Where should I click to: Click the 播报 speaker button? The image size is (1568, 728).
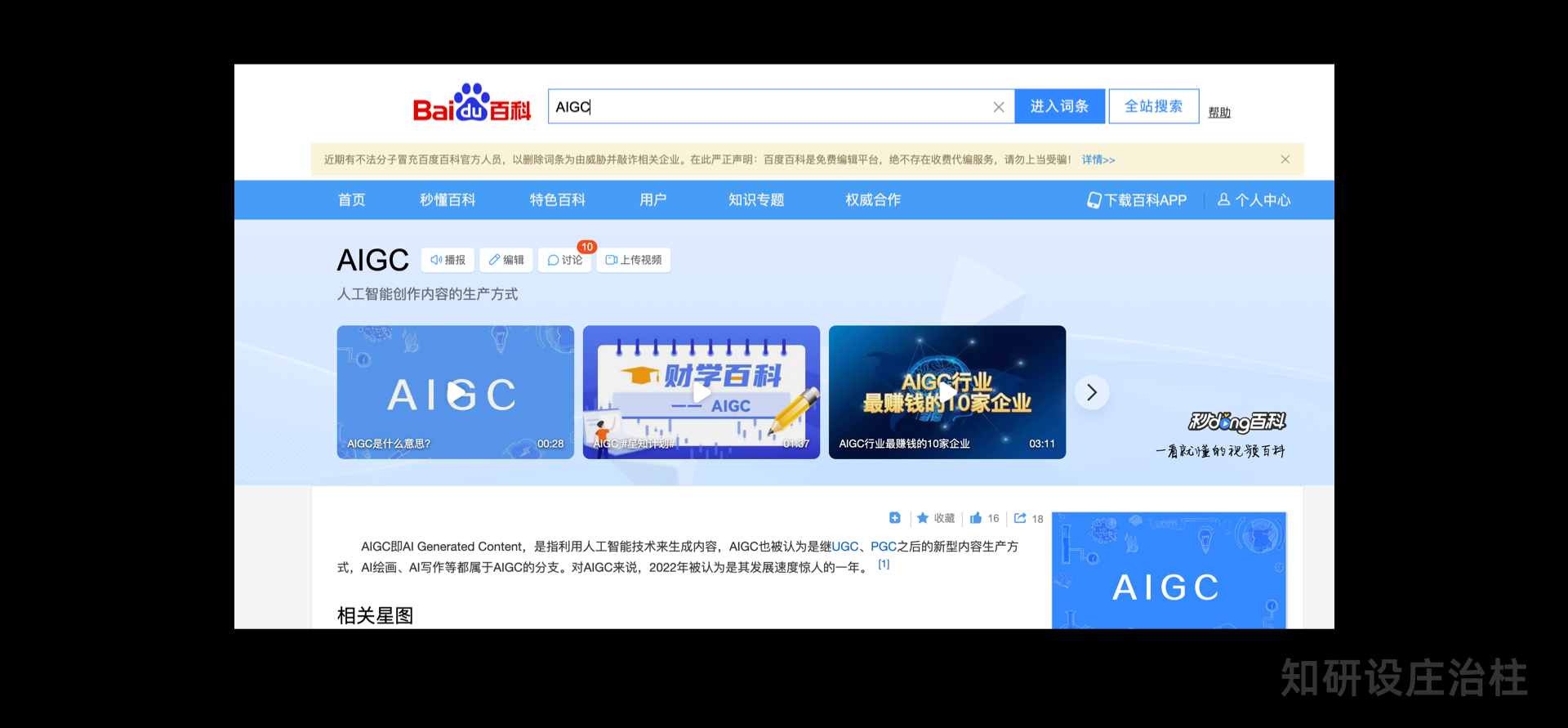click(448, 260)
